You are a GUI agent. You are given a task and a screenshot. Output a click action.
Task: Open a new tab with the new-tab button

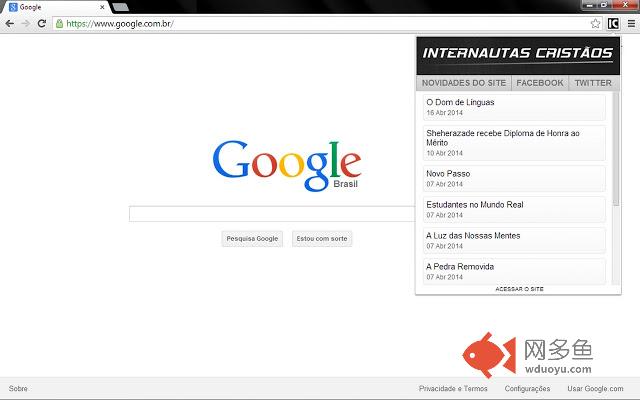[120, 7]
